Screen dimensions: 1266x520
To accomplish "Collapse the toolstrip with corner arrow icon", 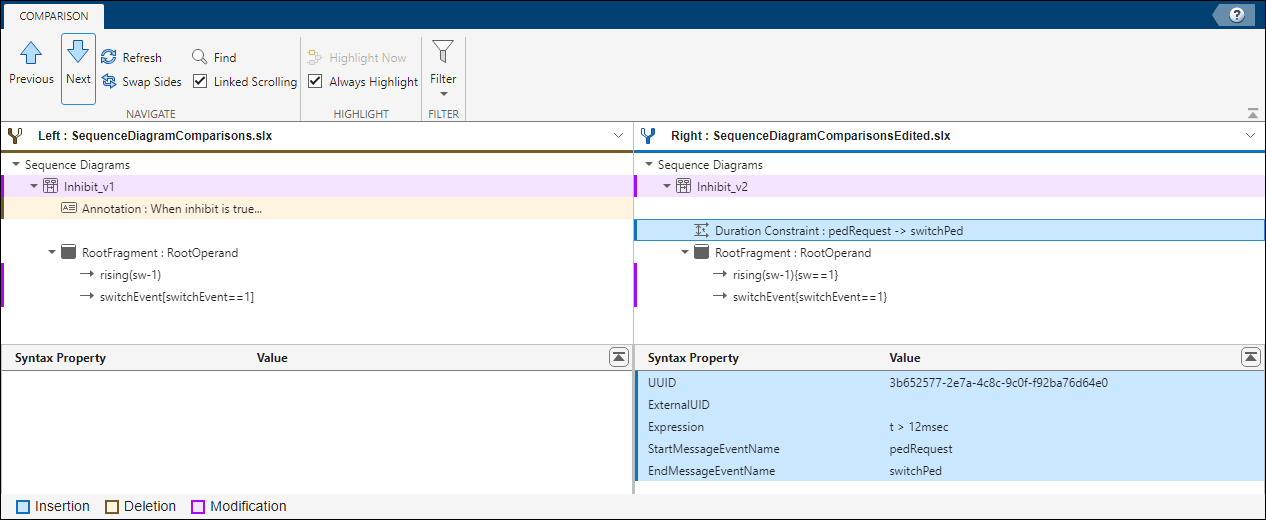I will 1253,113.
